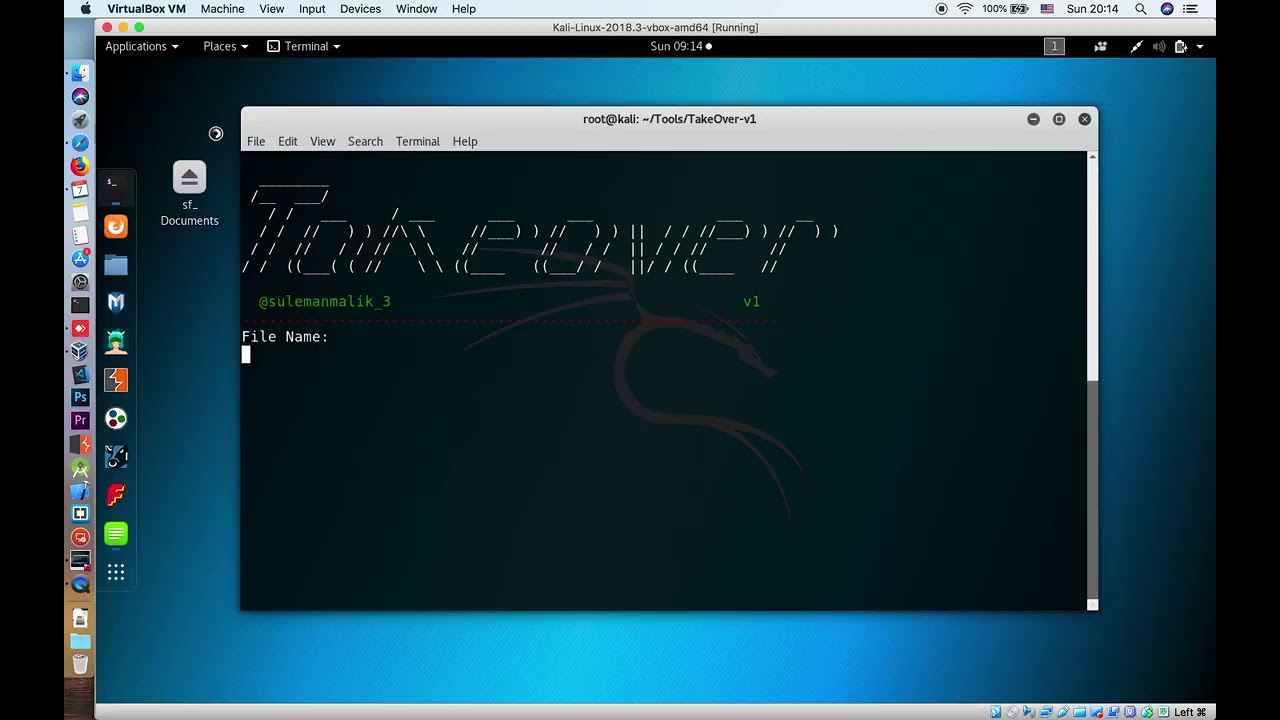Viewport: 1280px width, 720px height.
Task: Open macOS Terminal in the dock
Action: tap(80, 305)
